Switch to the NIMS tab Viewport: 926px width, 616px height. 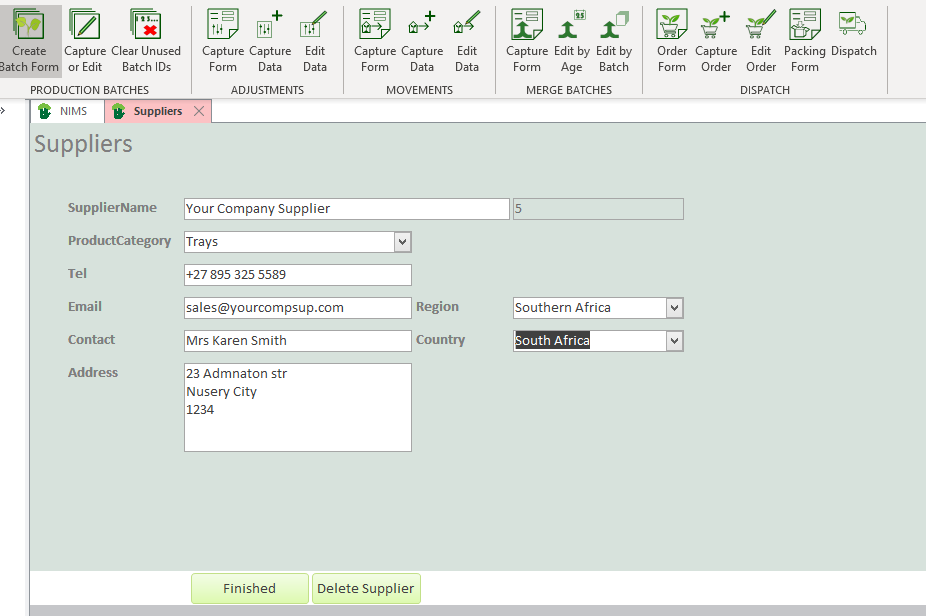click(x=68, y=111)
